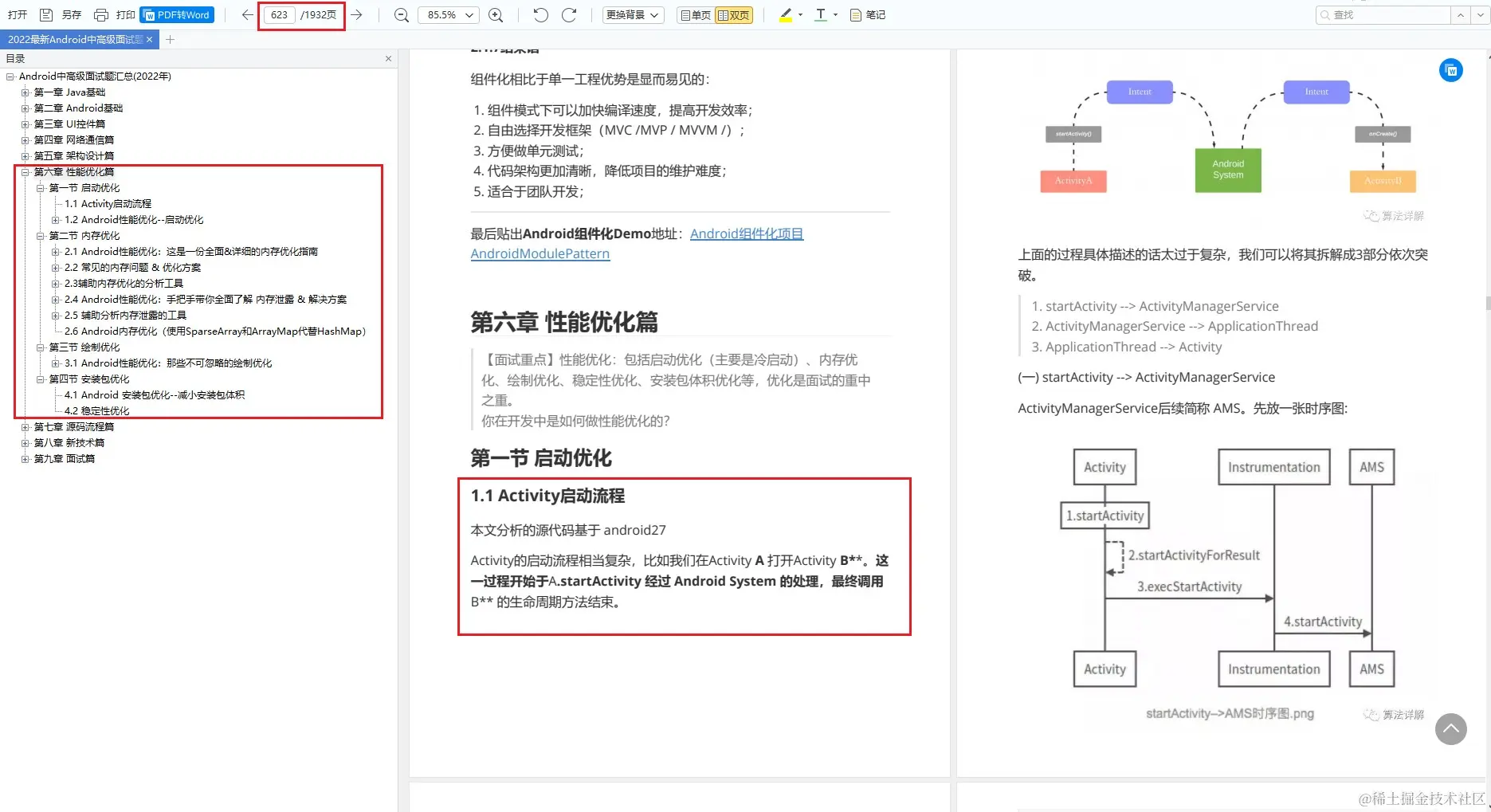Select the highlighter pen tool
The height and width of the screenshot is (812, 1491).
click(784, 14)
